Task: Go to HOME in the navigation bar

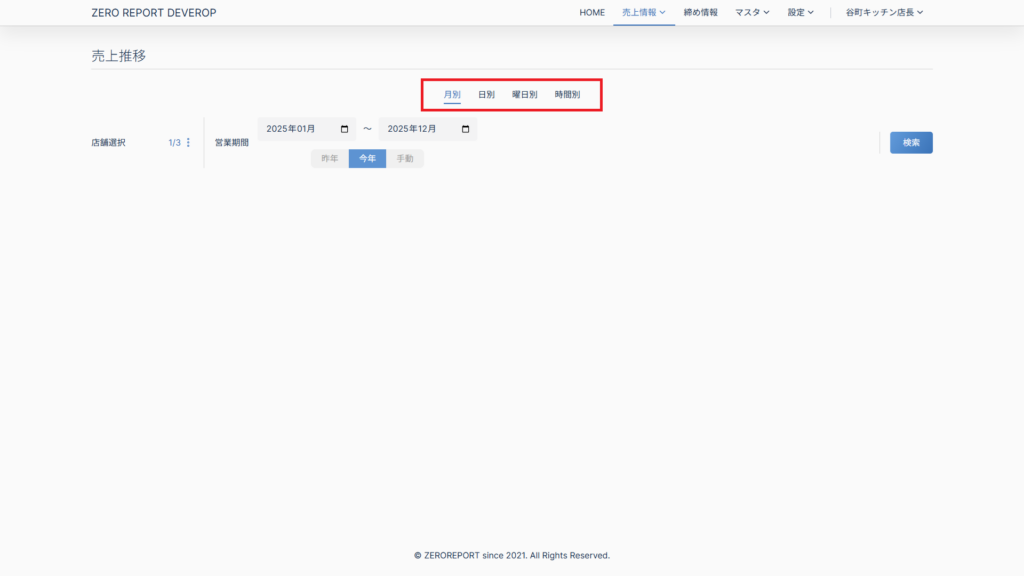Action: pos(592,13)
